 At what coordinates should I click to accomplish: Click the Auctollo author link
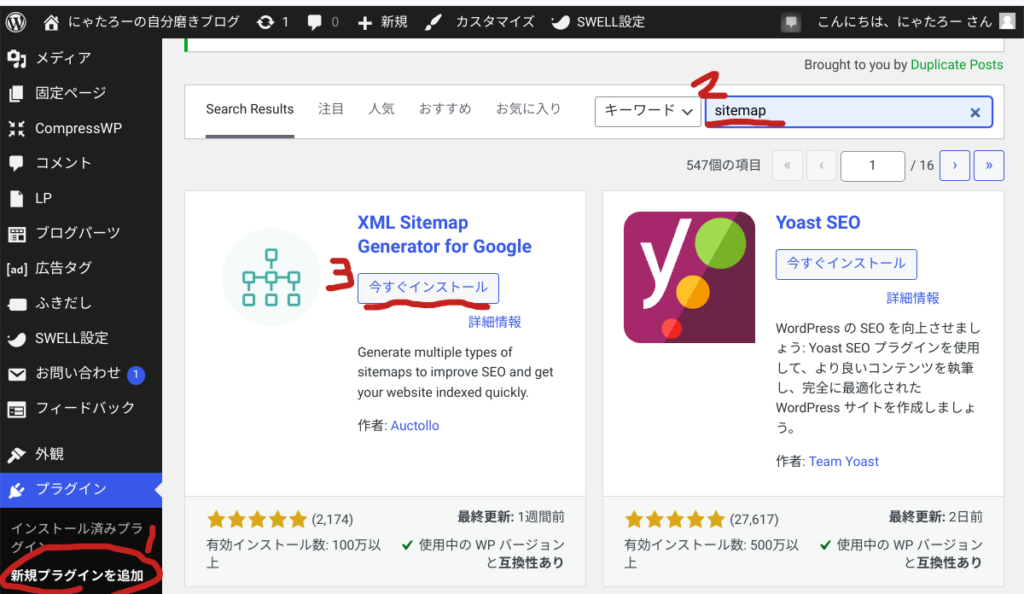tap(414, 425)
